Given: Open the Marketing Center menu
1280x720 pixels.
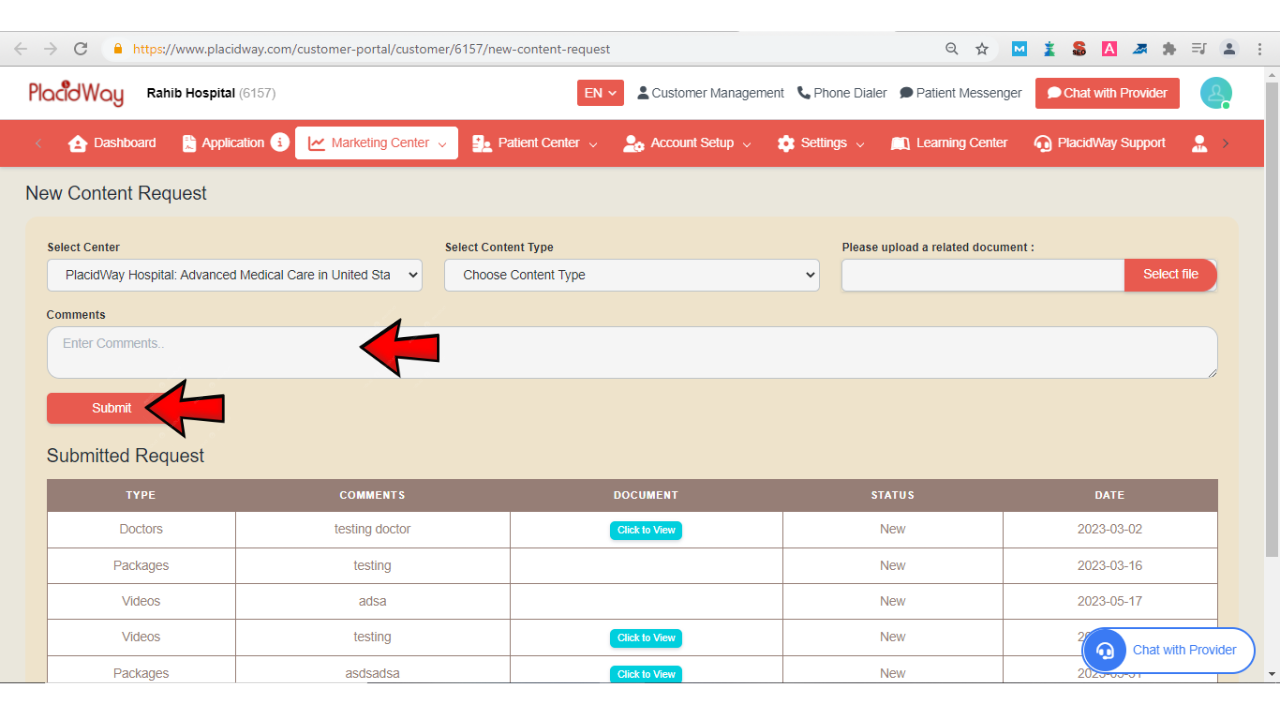Looking at the screenshot, I should pyautogui.click(x=377, y=143).
